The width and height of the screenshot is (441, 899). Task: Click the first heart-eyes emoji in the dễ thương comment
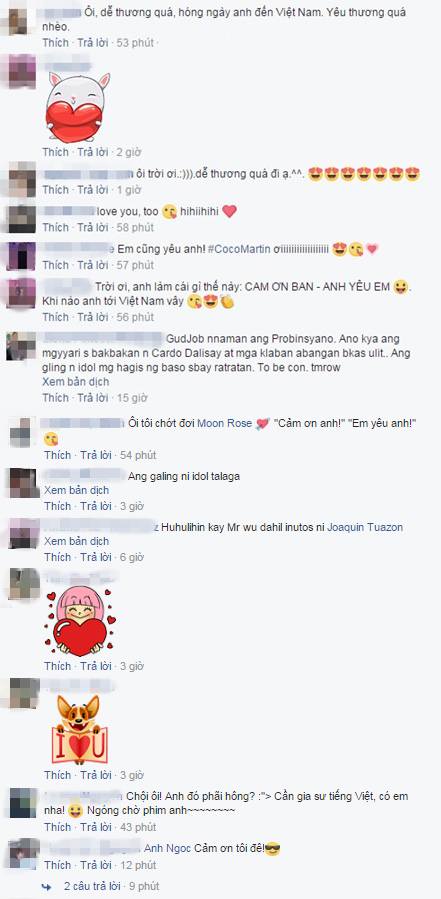(315, 174)
